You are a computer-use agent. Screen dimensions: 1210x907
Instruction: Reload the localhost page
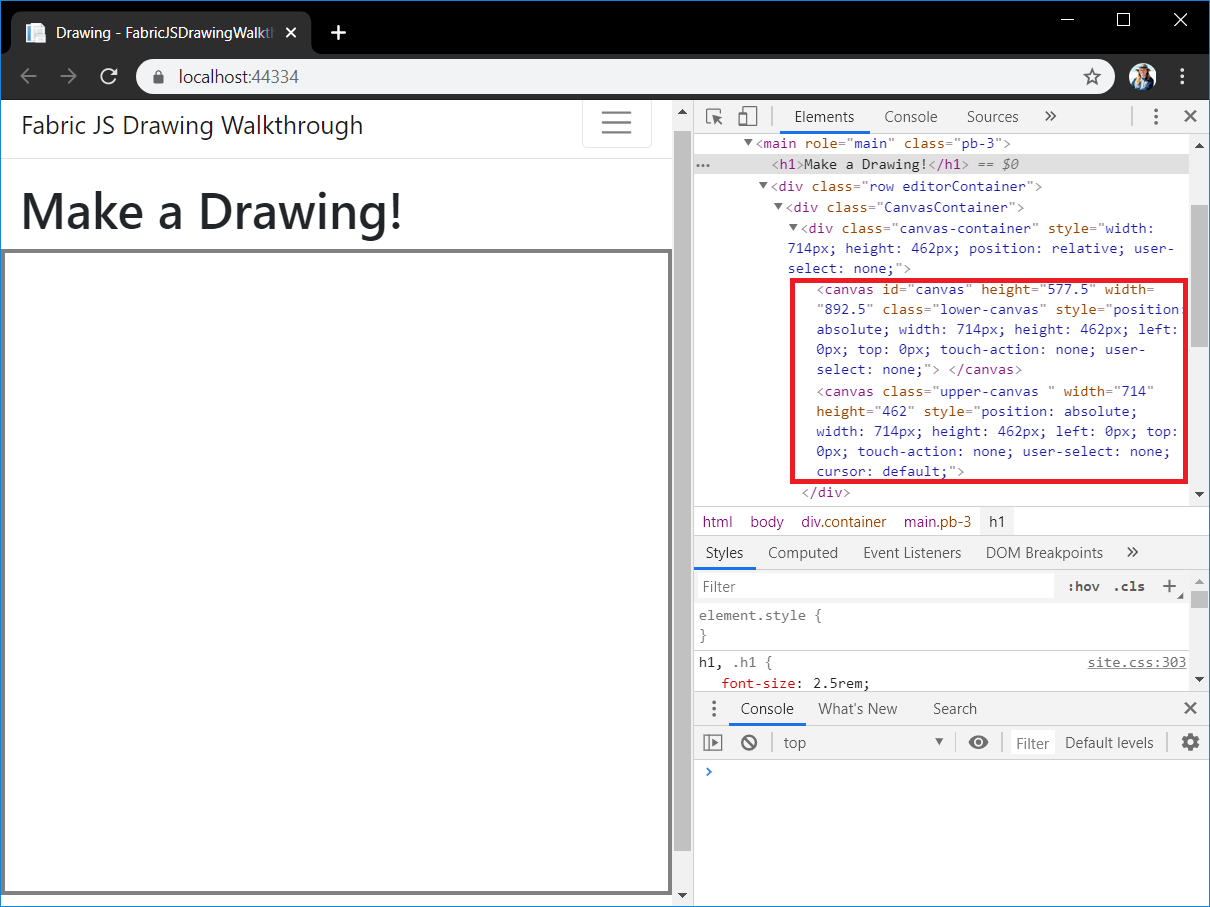point(108,76)
